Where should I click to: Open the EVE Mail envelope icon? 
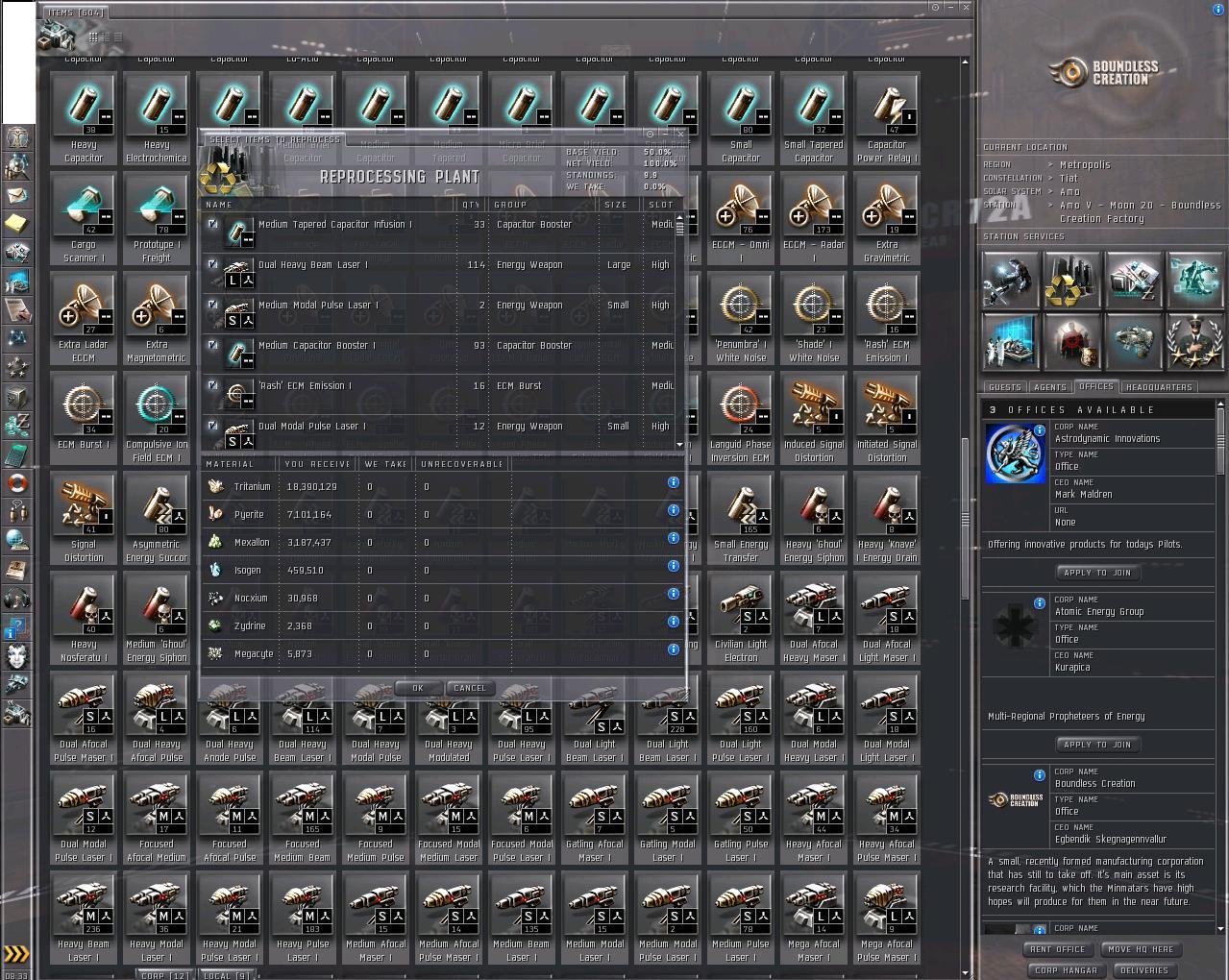point(17,195)
